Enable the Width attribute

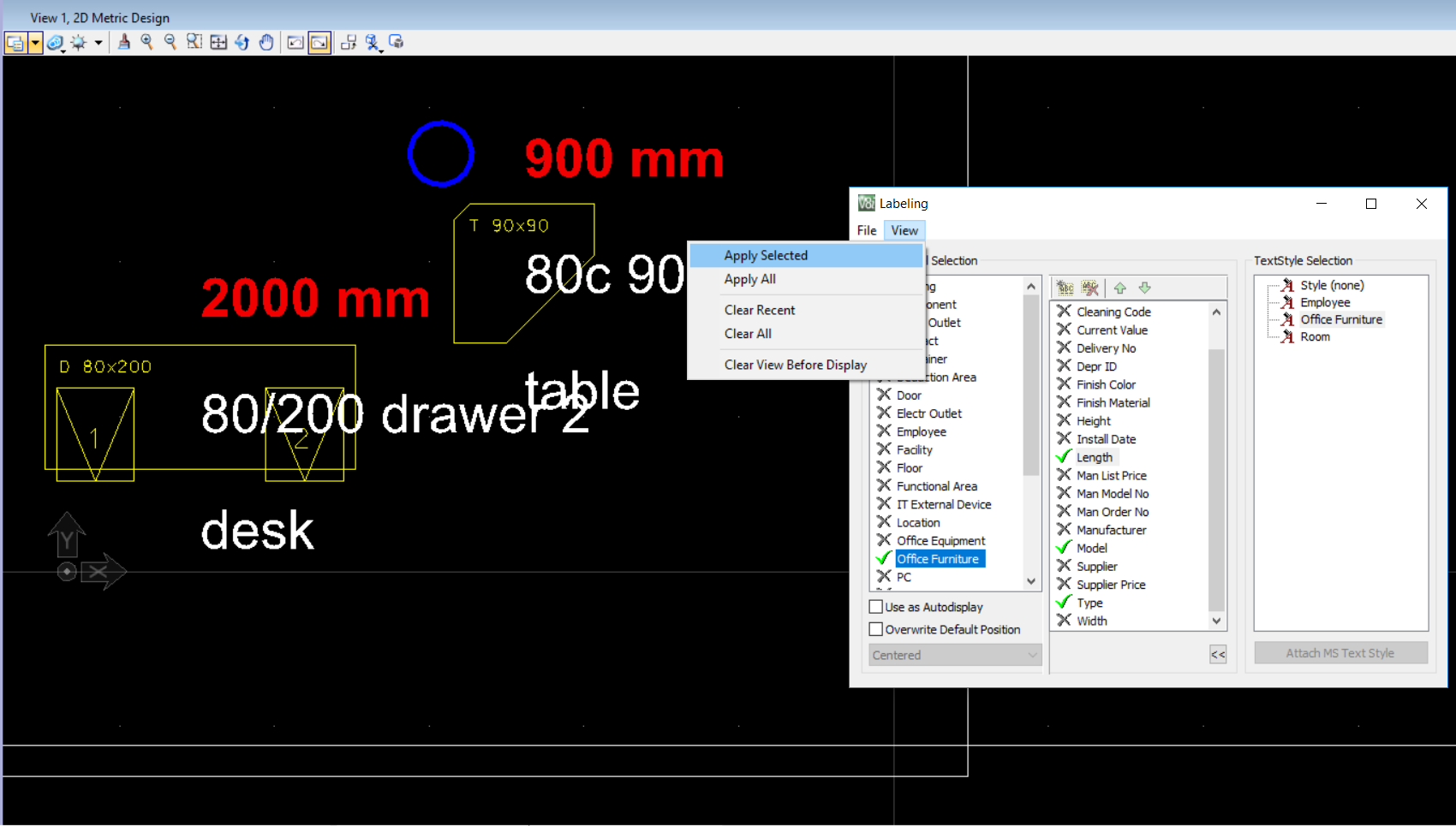coord(1064,621)
